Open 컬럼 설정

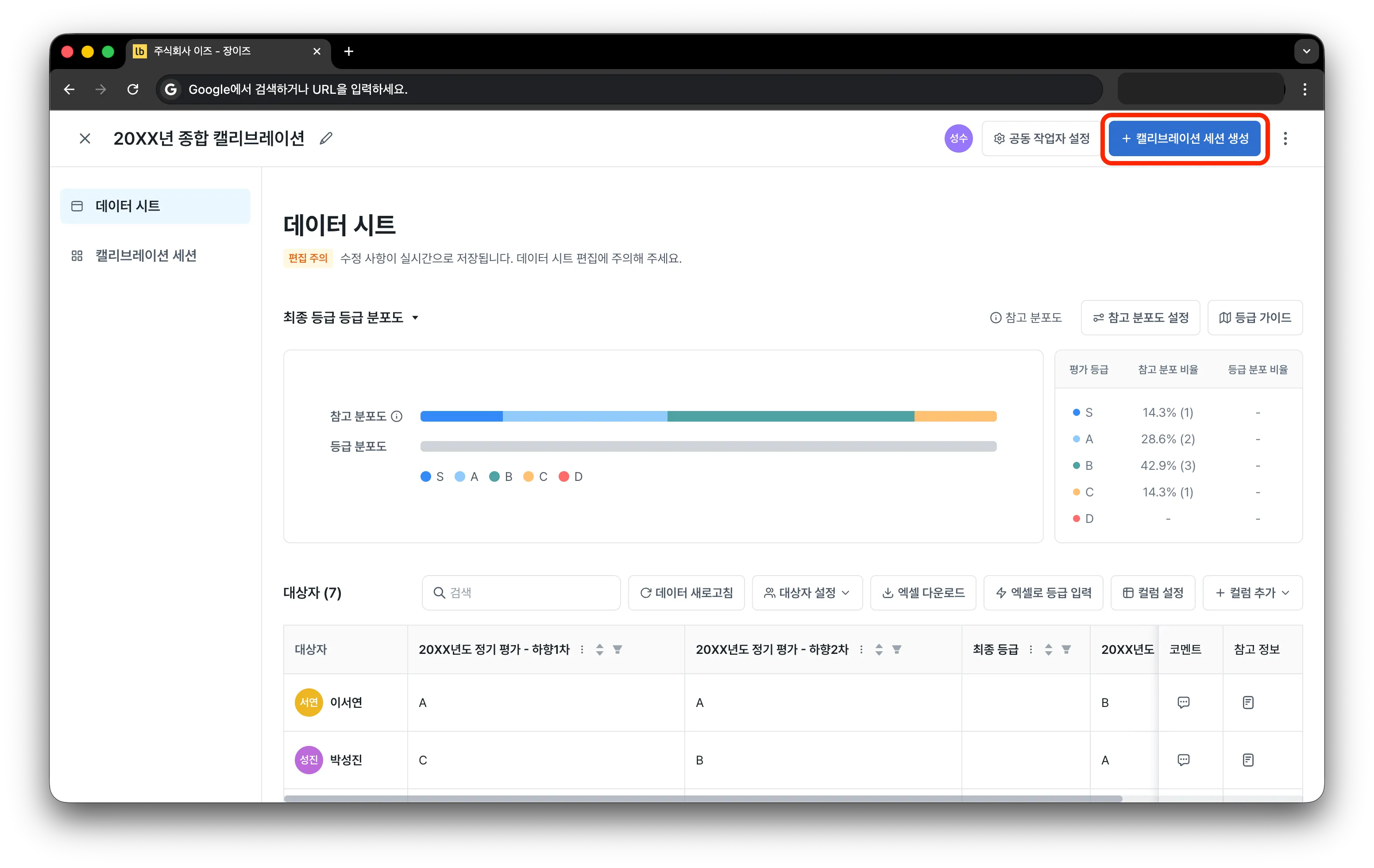click(1153, 592)
